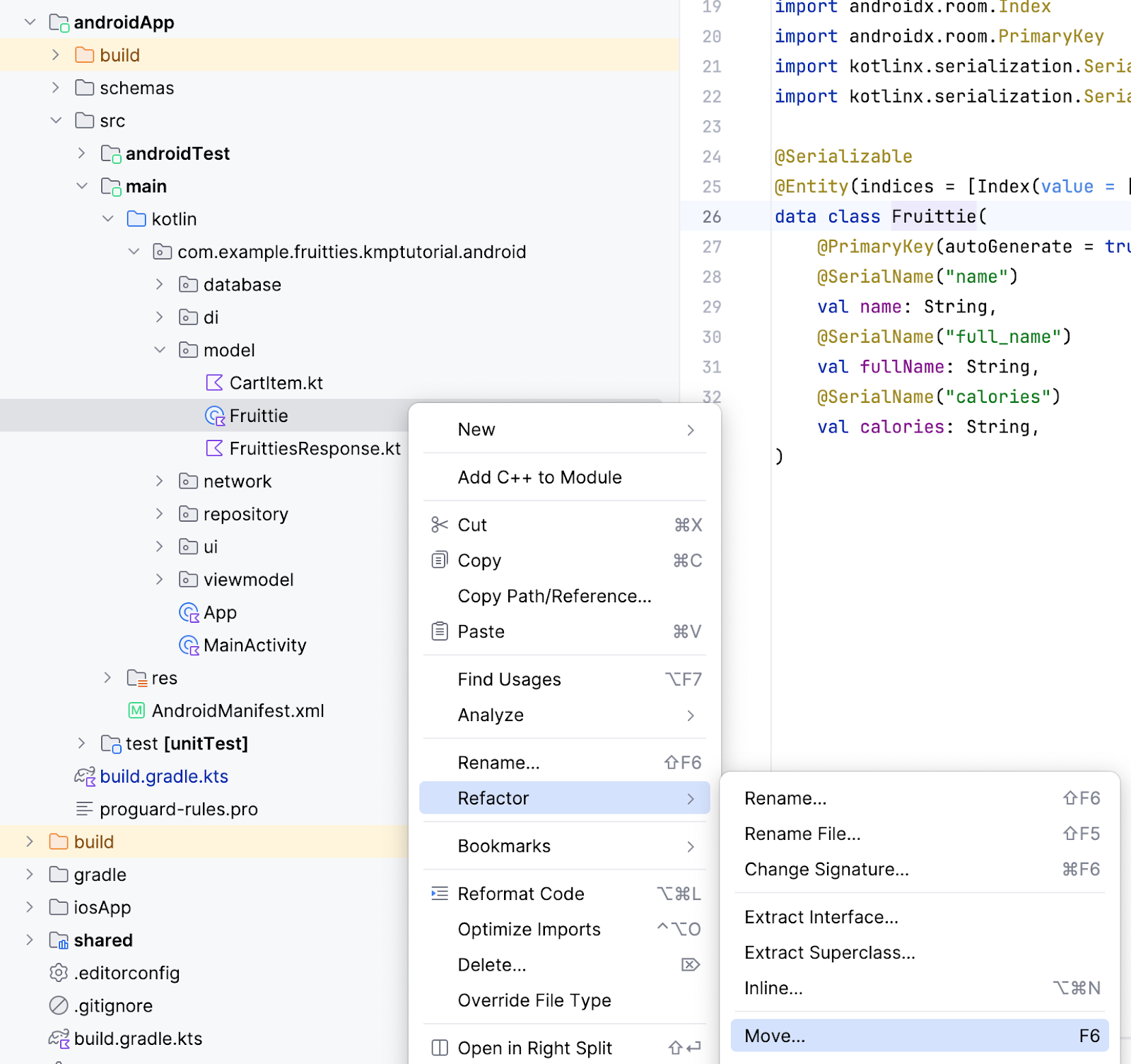Click the AndroidManifest.xml file icon
This screenshot has width=1131, height=1064.
(x=136, y=711)
